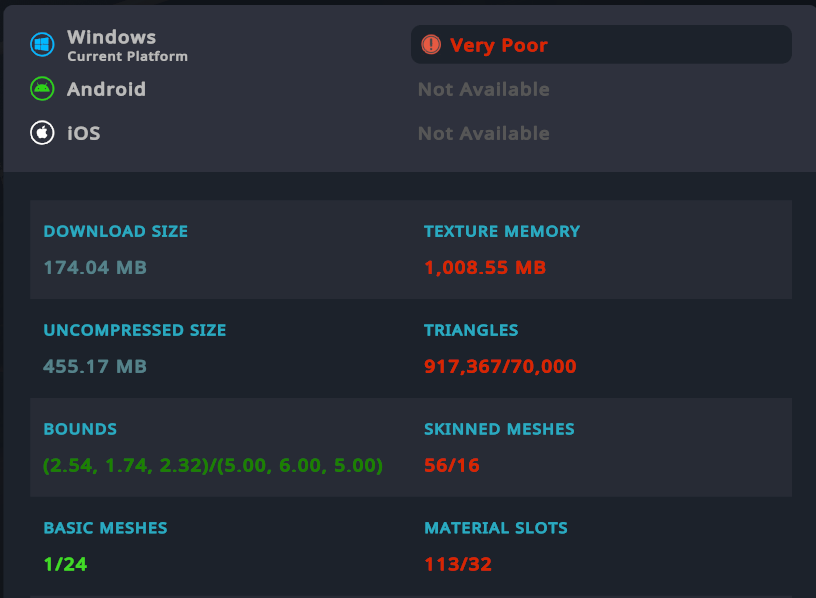
Task: Click the Texture Memory value 1,008.55 MB
Action: [485, 268]
